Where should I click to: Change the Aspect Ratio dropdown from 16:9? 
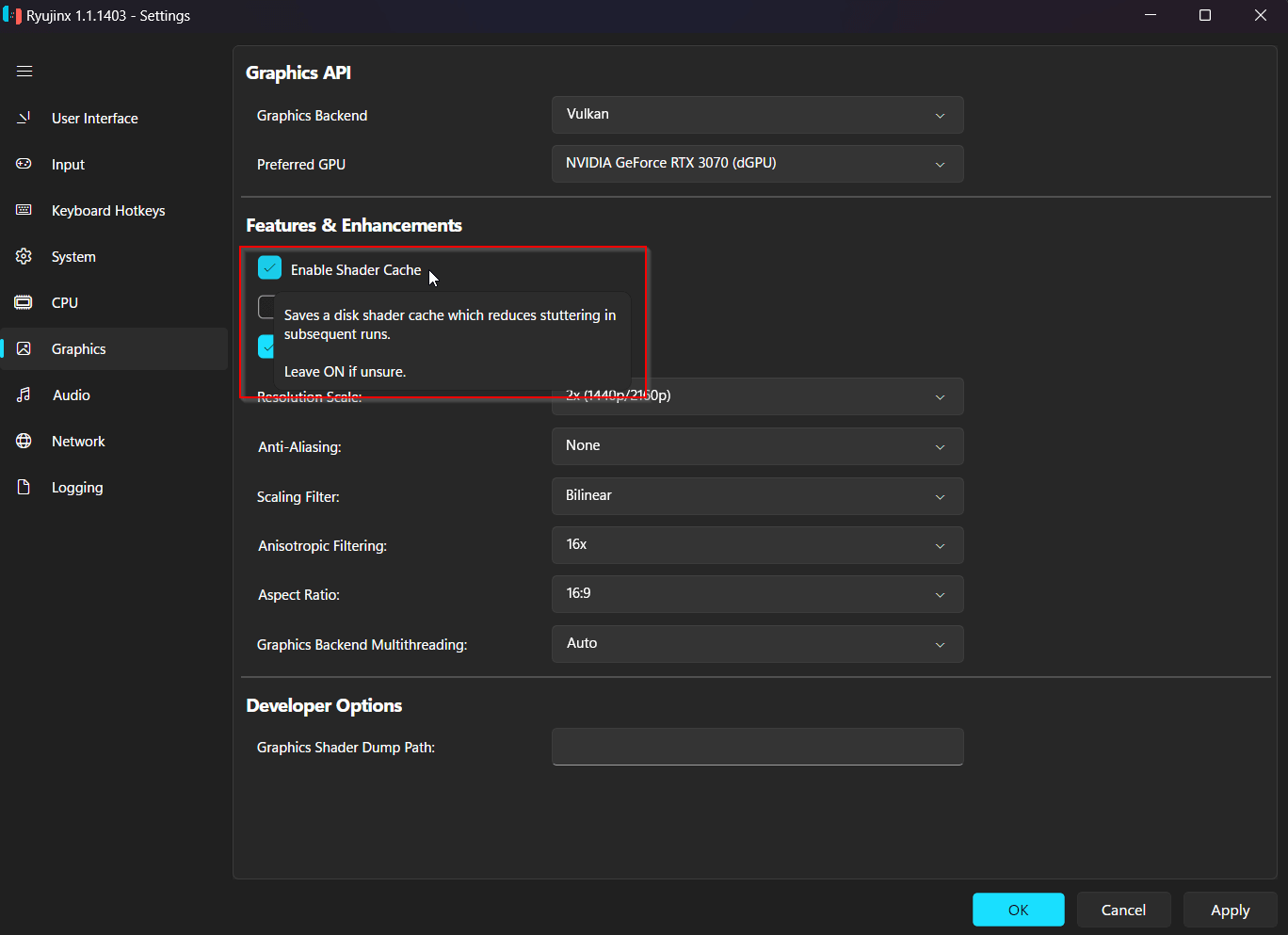pyautogui.click(x=757, y=594)
